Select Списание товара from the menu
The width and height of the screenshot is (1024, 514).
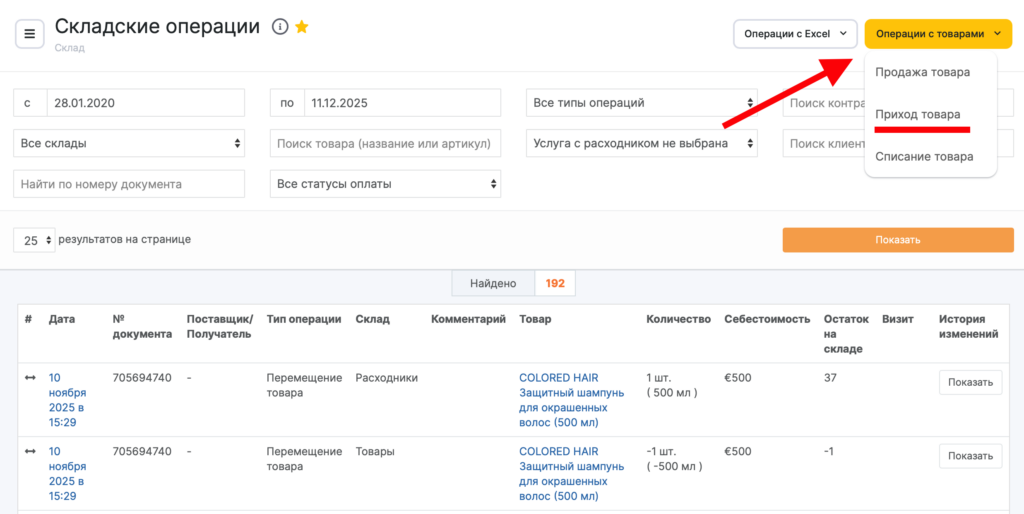[923, 156]
